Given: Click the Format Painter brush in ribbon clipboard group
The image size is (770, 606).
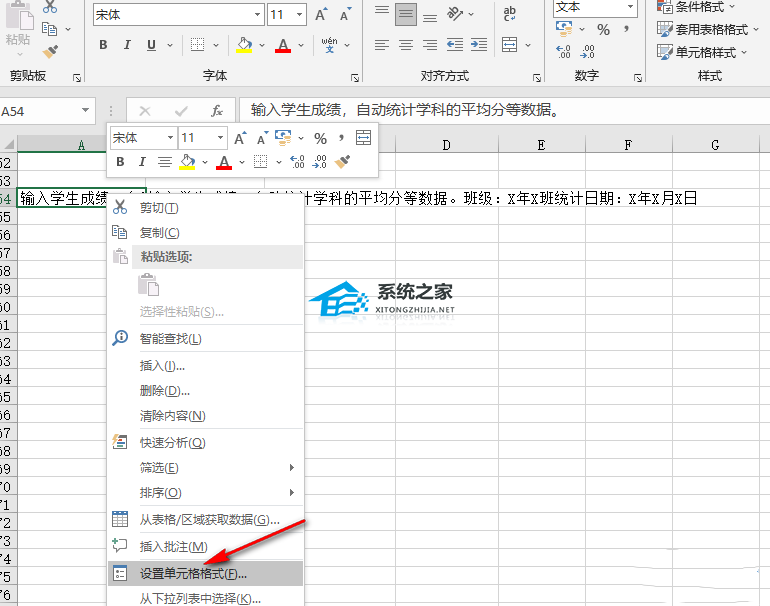Looking at the screenshot, I should 50,51.
